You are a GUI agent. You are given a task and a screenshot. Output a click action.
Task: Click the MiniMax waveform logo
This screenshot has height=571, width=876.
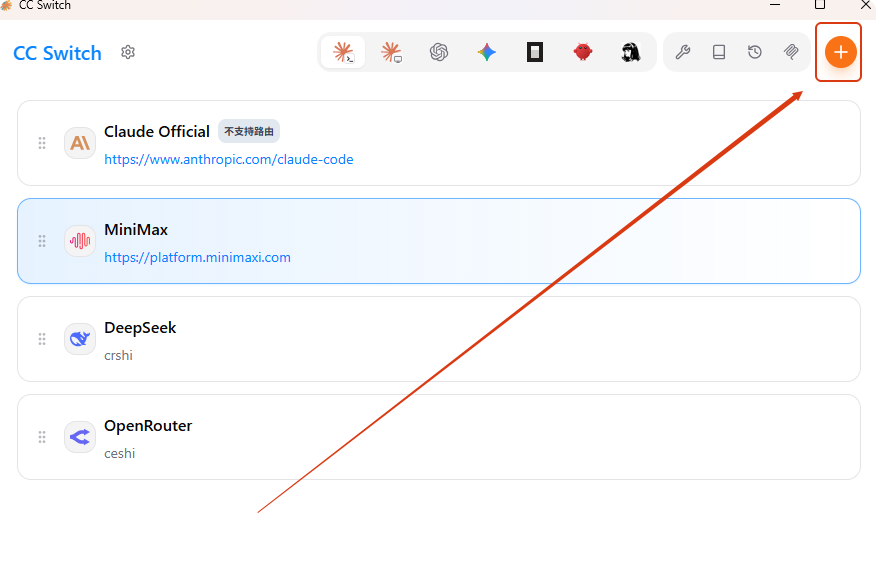coord(80,241)
